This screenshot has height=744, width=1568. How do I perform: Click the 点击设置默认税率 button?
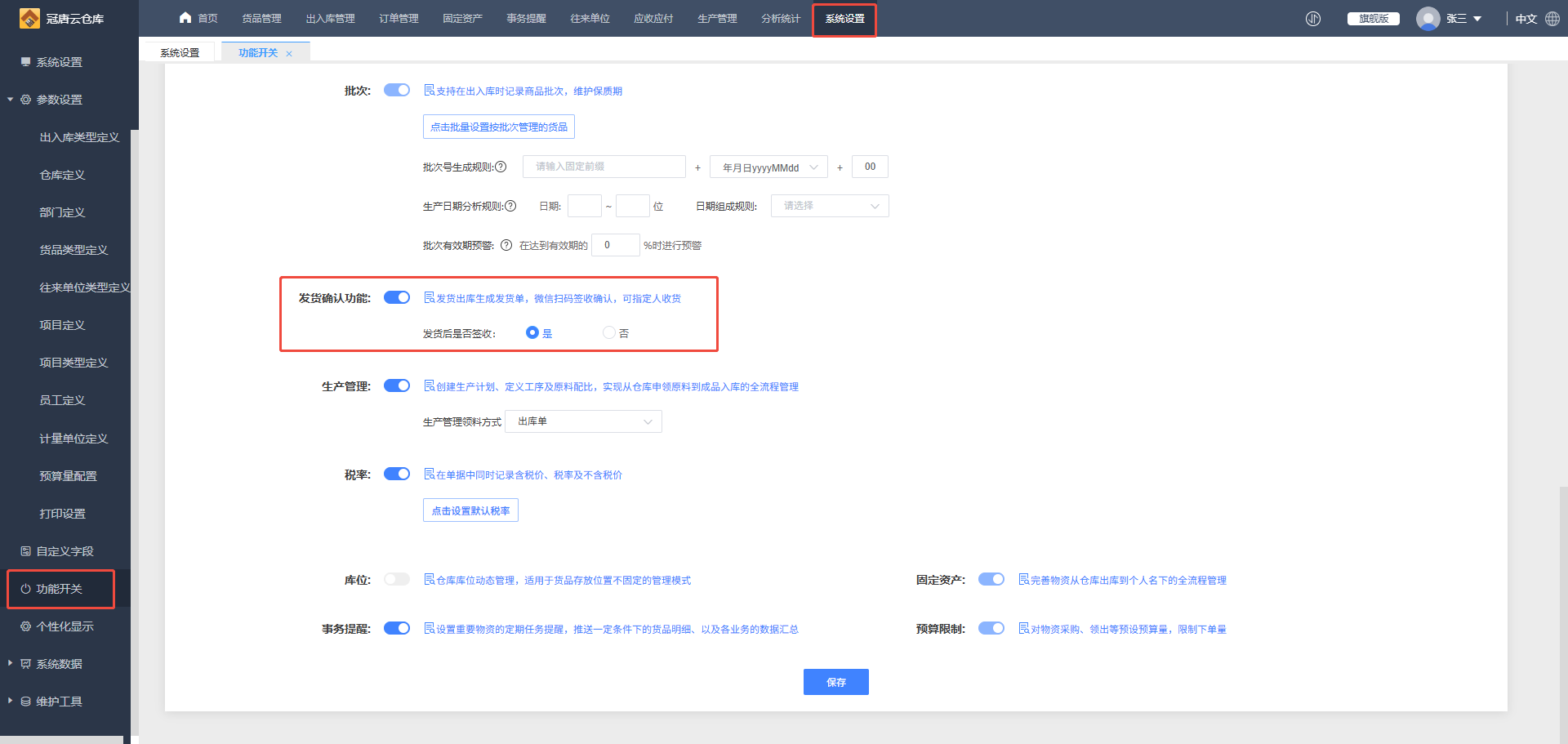click(470, 510)
